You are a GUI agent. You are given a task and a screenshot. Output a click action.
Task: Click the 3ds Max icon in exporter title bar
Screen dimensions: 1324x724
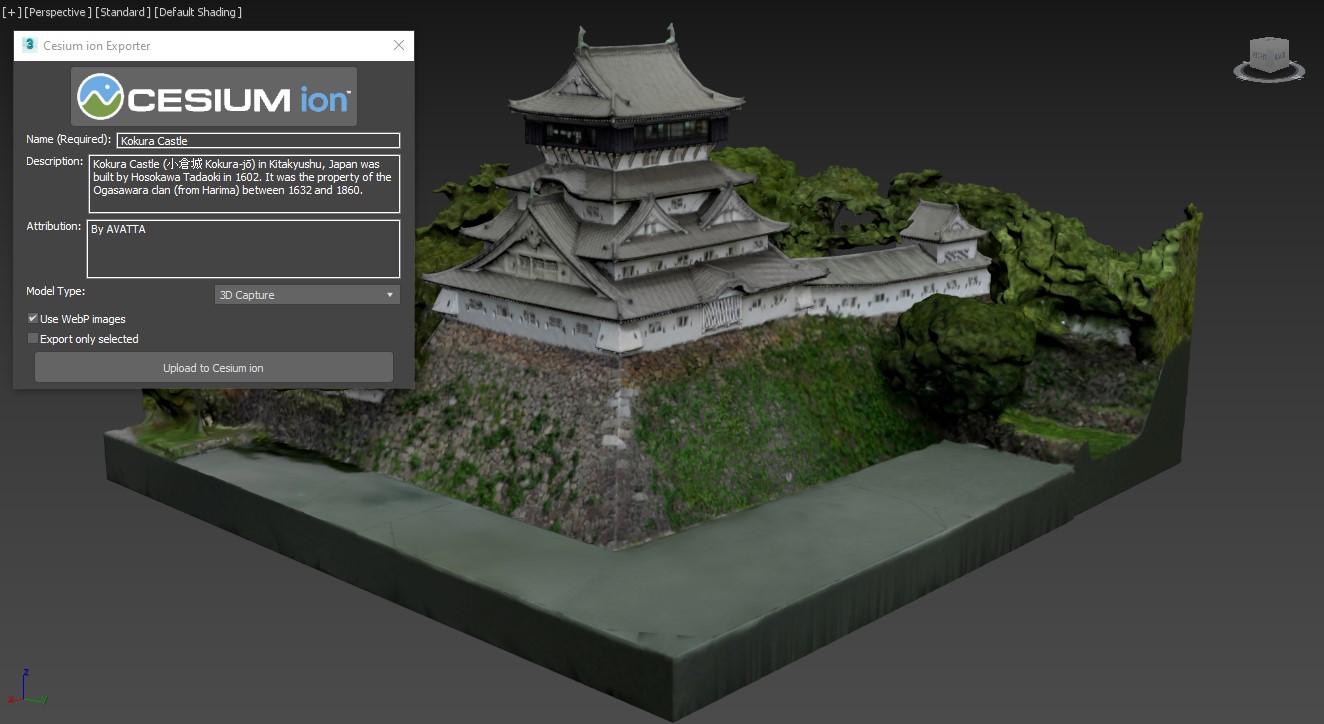29,45
